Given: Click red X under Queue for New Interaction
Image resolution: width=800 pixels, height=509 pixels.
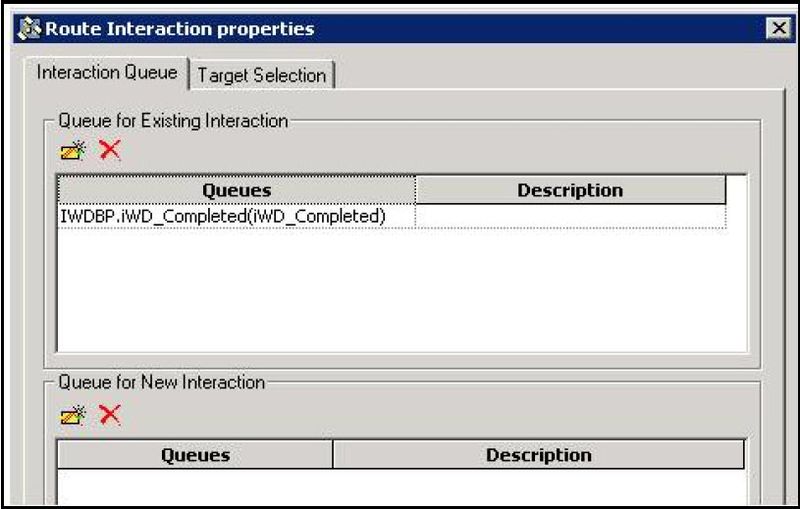Looking at the screenshot, I should click(x=110, y=415).
